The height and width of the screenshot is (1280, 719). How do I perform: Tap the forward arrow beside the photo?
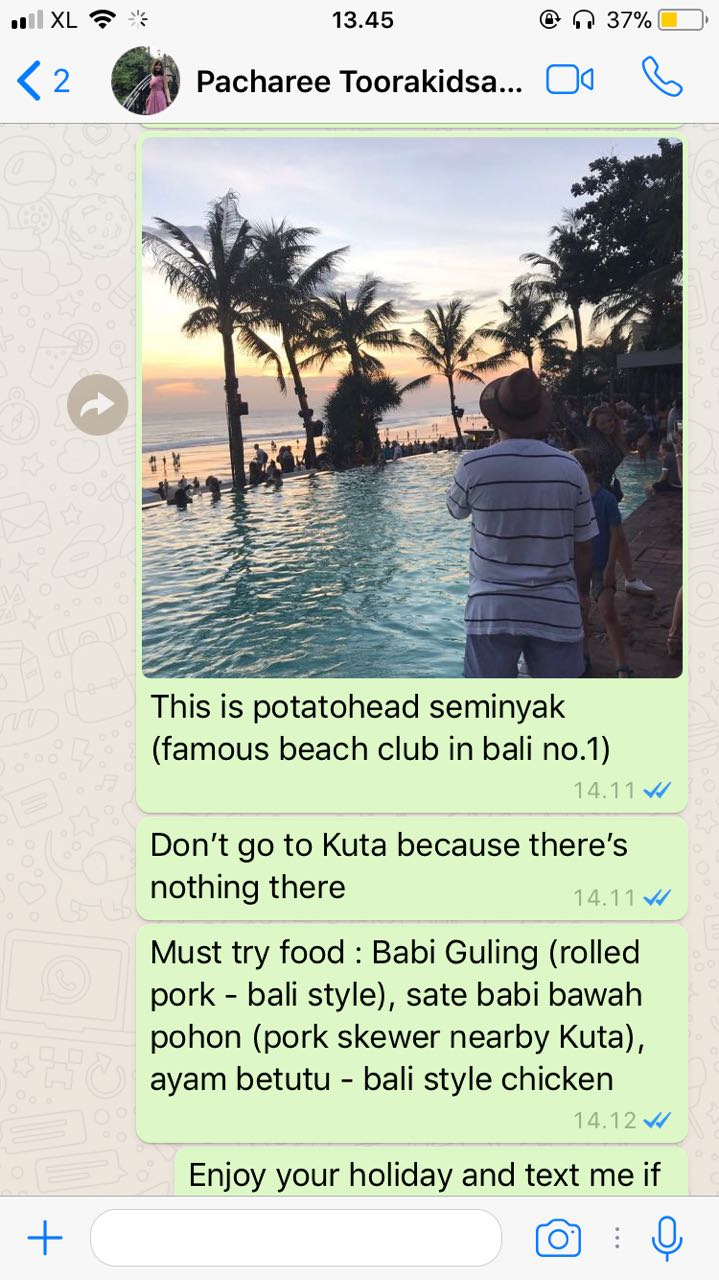(x=98, y=404)
